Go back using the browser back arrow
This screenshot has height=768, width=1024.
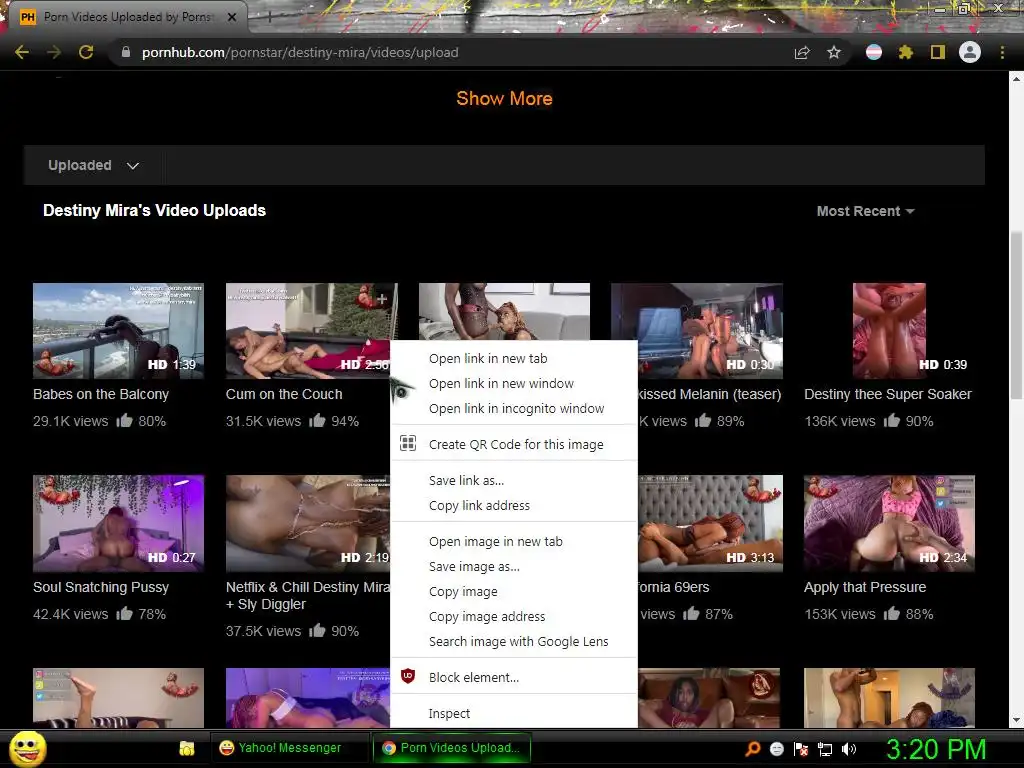(x=22, y=52)
